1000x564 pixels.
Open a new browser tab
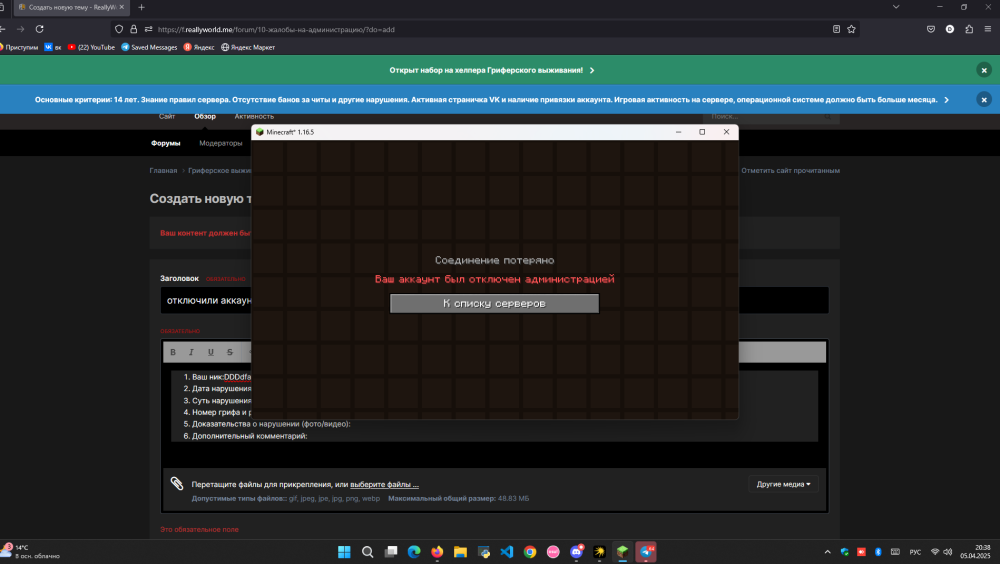142,8
